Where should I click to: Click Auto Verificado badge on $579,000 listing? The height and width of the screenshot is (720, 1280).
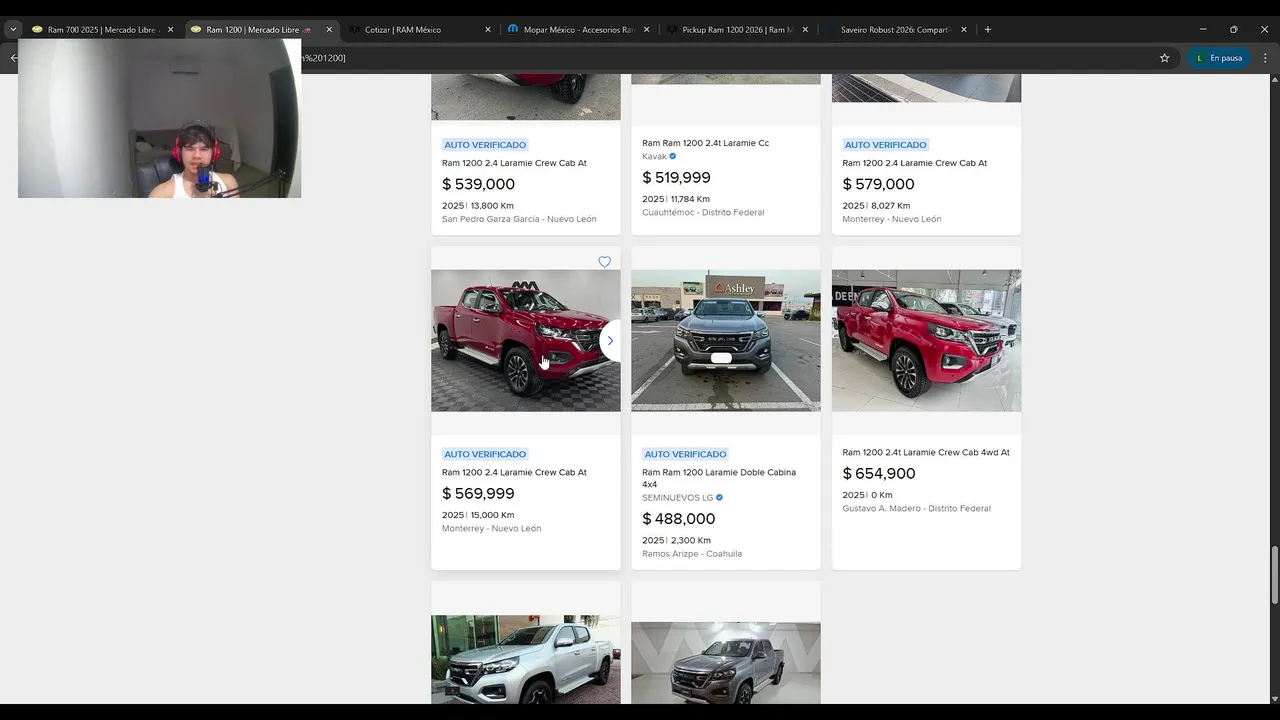point(885,145)
